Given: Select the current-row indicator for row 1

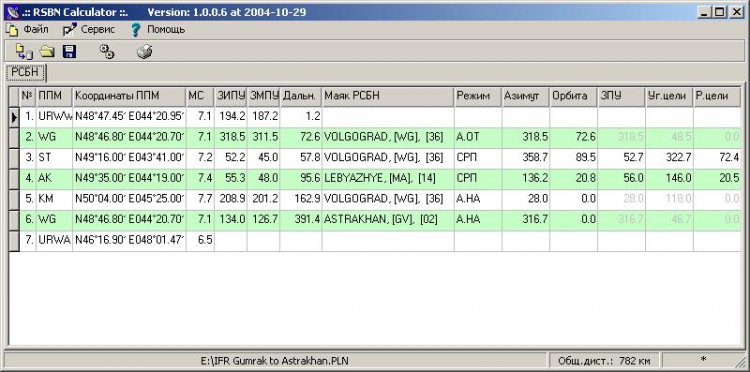Looking at the screenshot, I should pos(14,117).
